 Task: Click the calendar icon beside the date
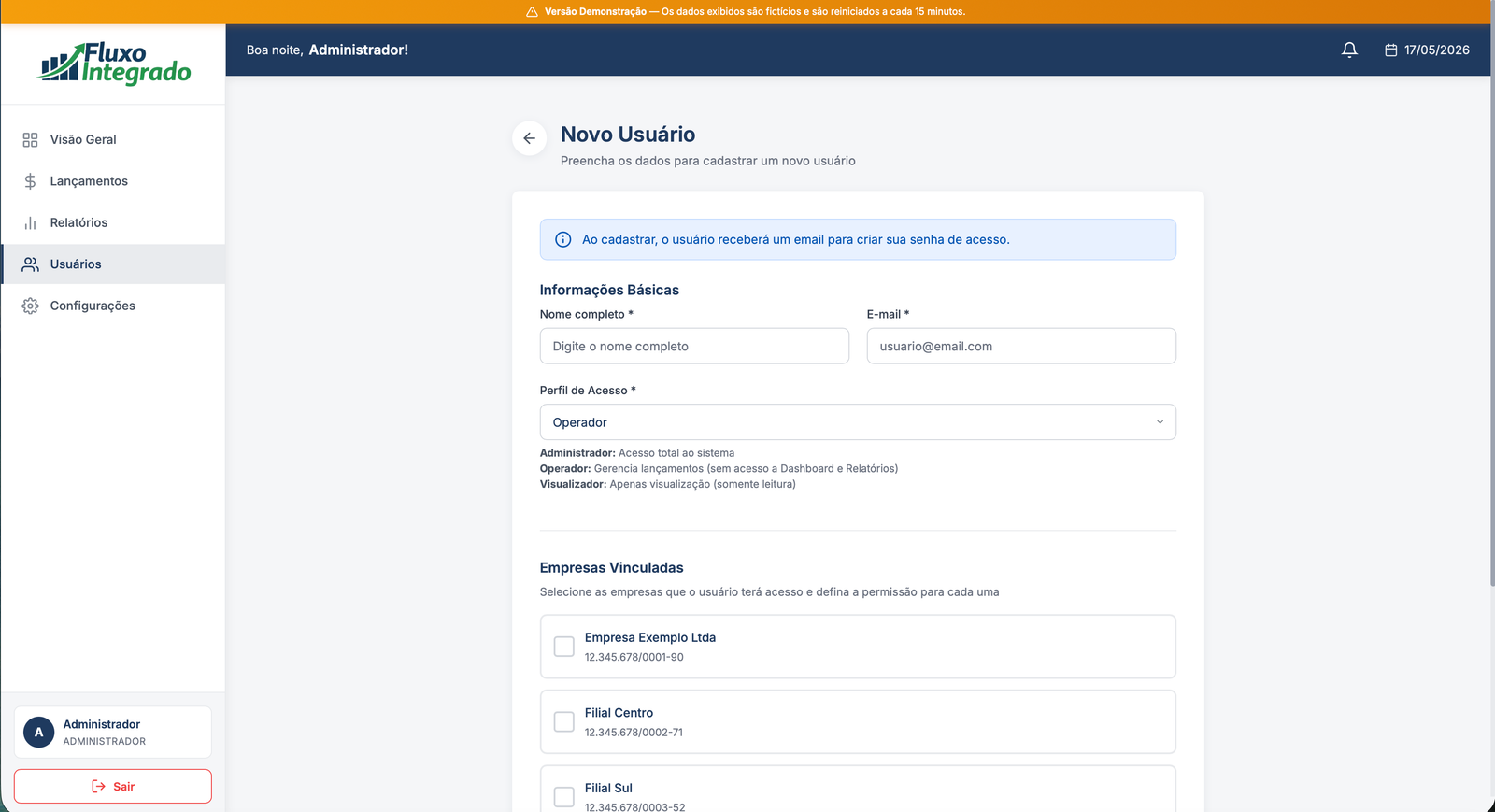1390,50
